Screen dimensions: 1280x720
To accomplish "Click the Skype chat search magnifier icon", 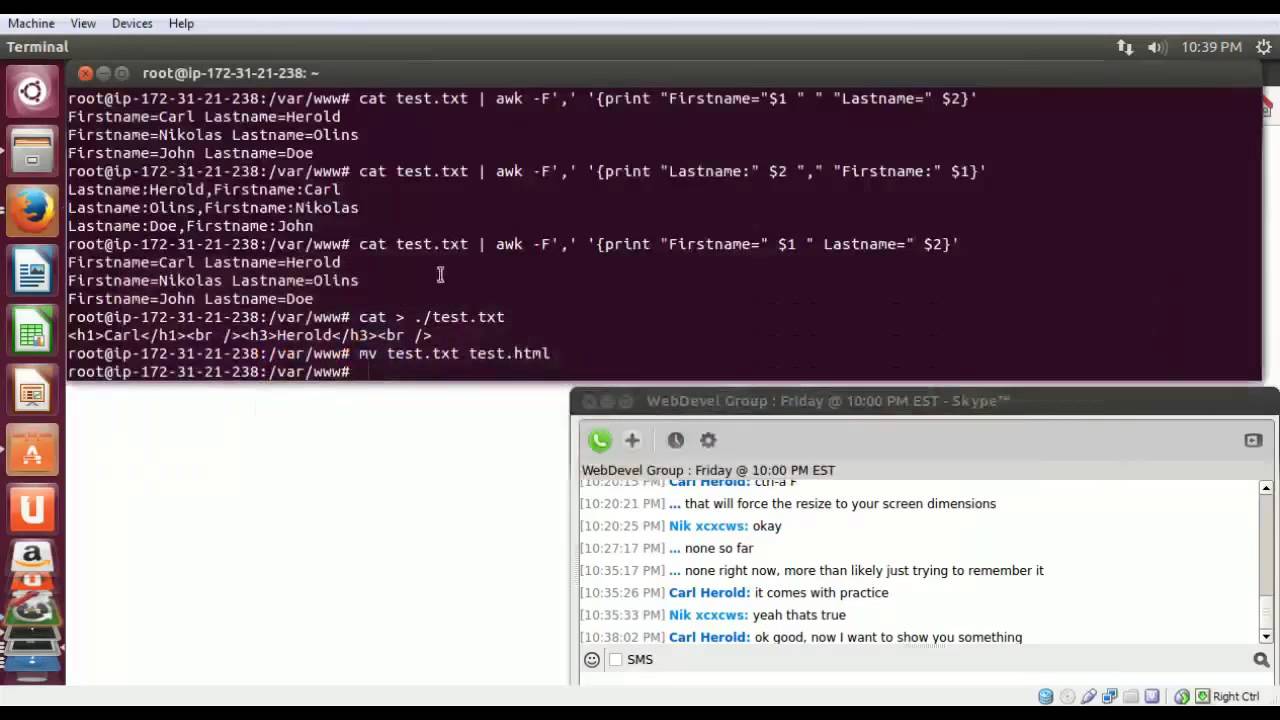I will coord(1261,660).
